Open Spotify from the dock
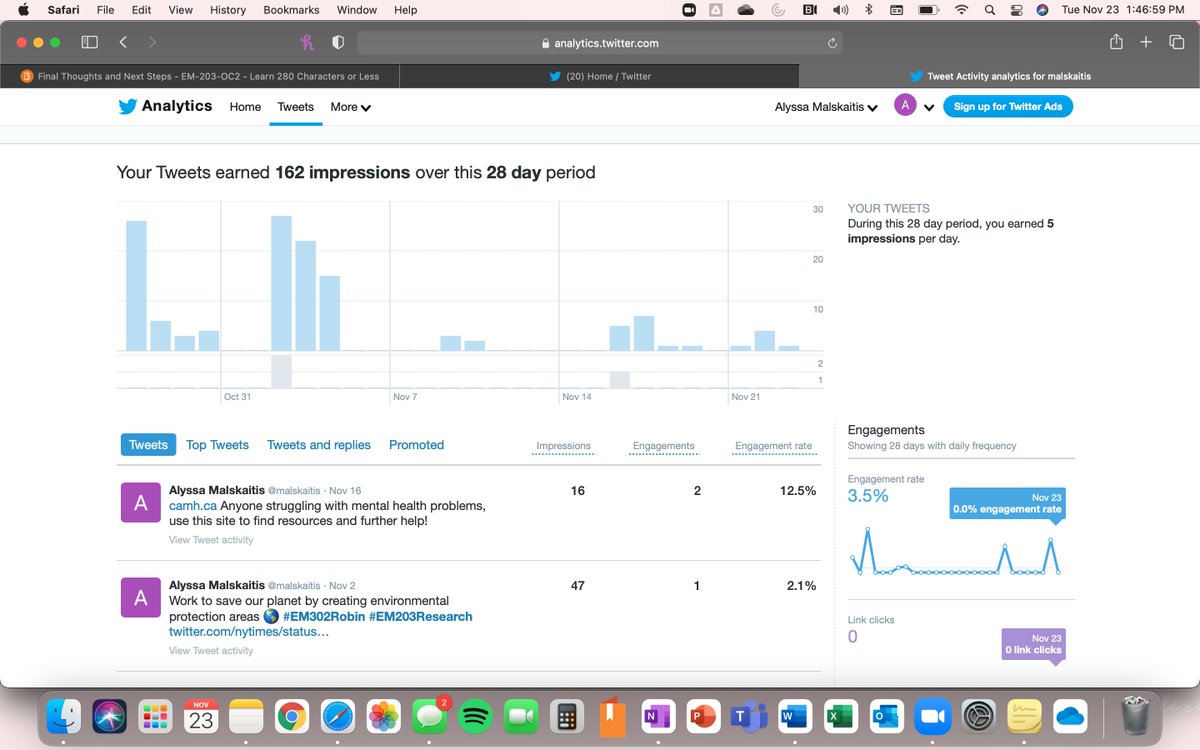 click(475, 716)
